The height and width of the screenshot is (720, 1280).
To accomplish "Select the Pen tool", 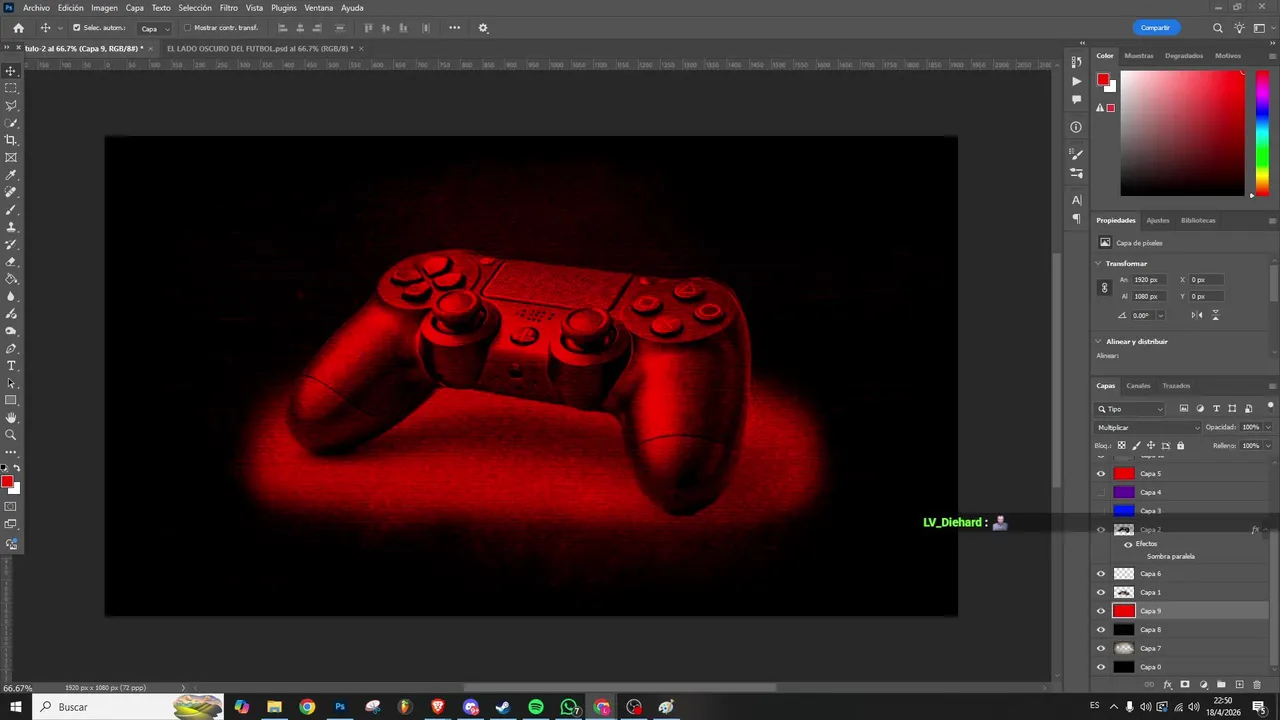I will coord(11,349).
